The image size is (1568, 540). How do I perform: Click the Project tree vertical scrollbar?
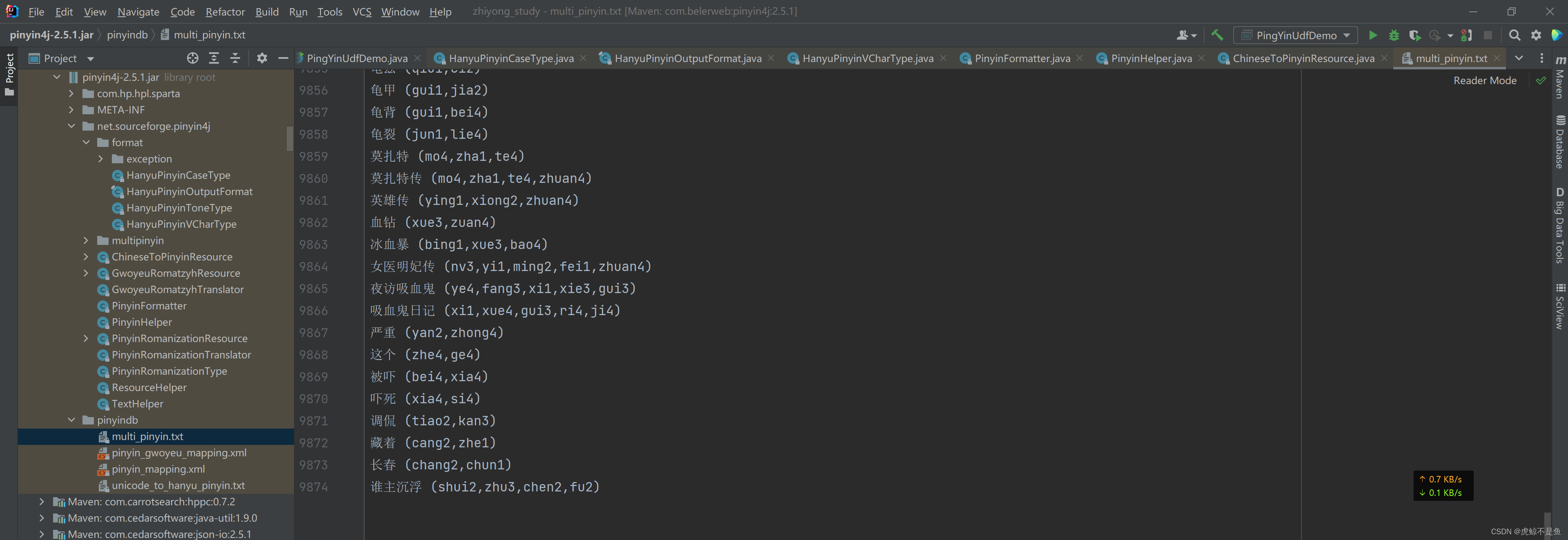[290, 138]
